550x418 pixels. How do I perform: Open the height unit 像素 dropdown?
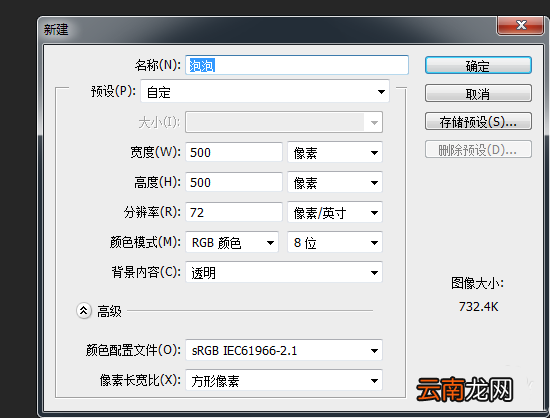(x=335, y=182)
